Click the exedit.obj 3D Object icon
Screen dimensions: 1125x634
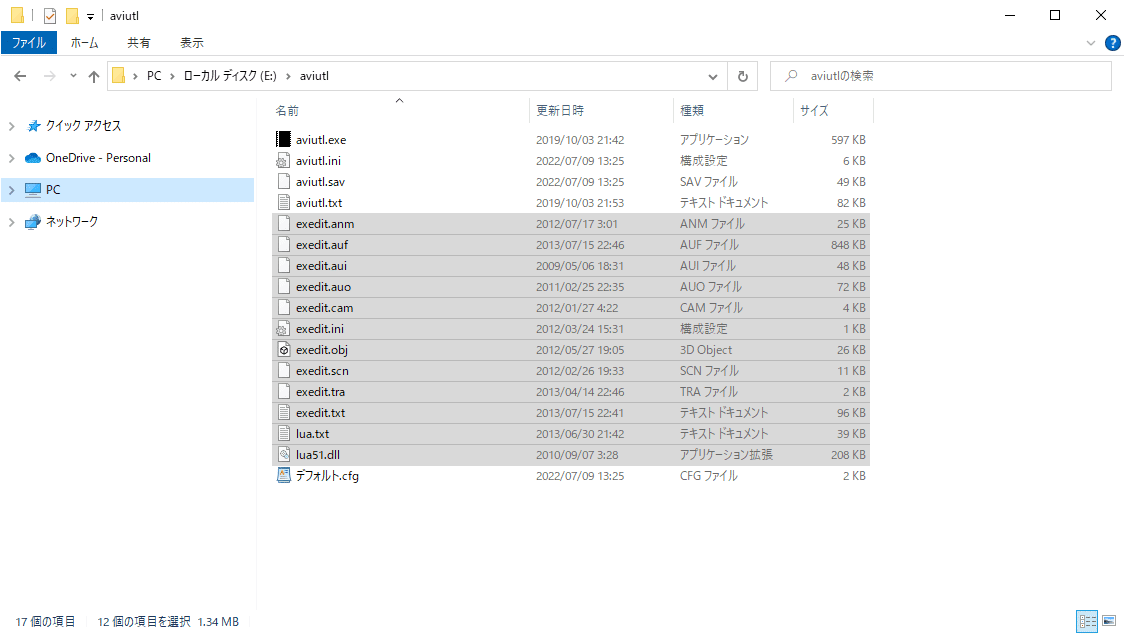pyautogui.click(x=283, y=349)
